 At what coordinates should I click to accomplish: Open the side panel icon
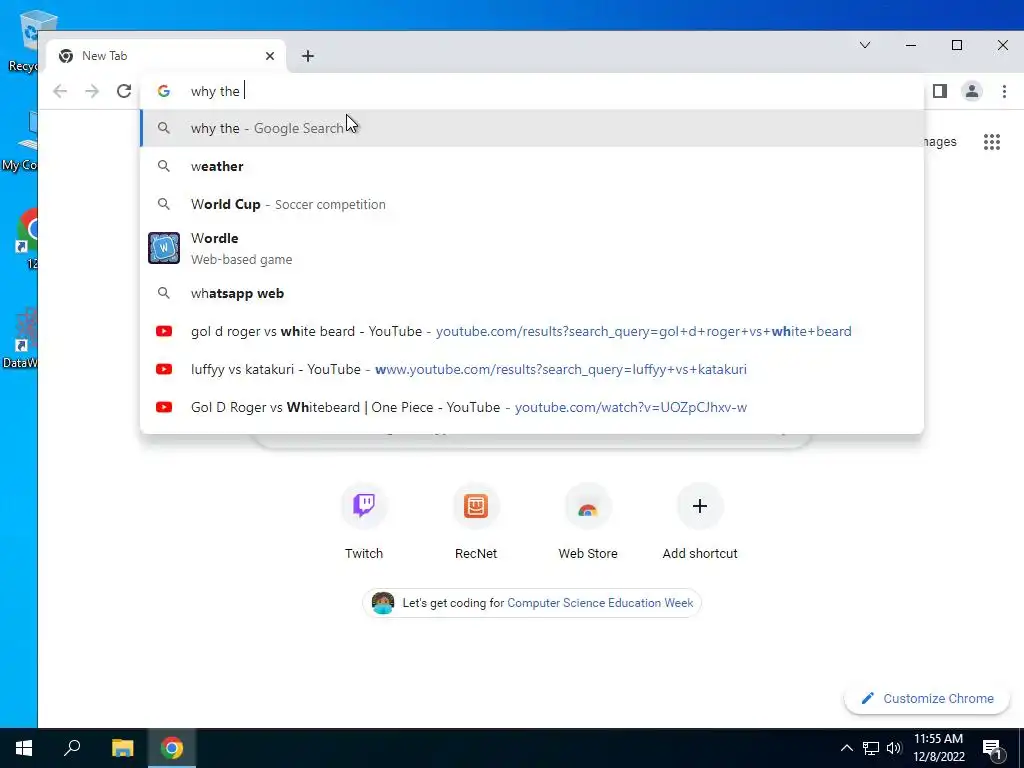tap(940, 91)
